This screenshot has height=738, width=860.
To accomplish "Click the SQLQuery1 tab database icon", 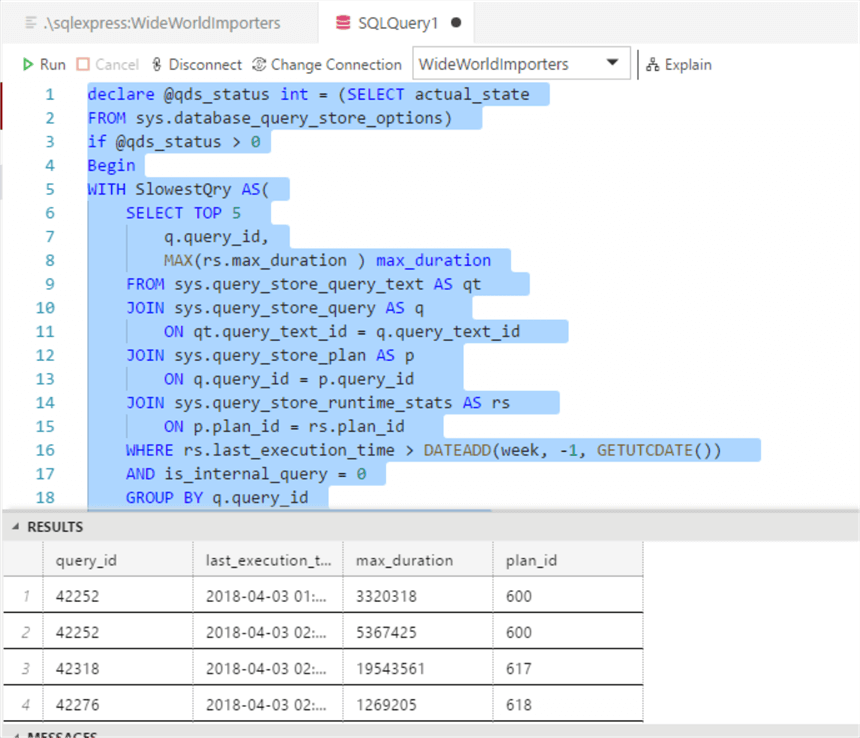I will click(x=344, y=22).
